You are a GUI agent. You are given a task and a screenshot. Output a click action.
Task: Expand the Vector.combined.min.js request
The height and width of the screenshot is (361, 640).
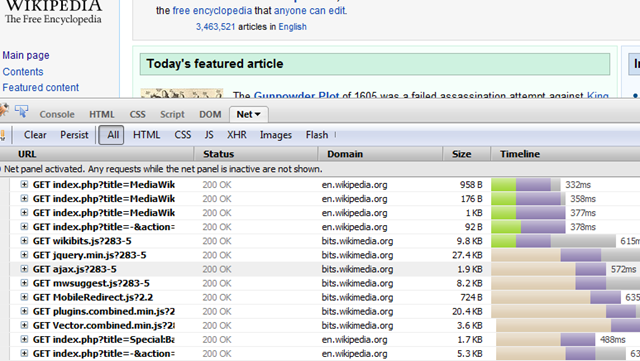tap(24, 325)
